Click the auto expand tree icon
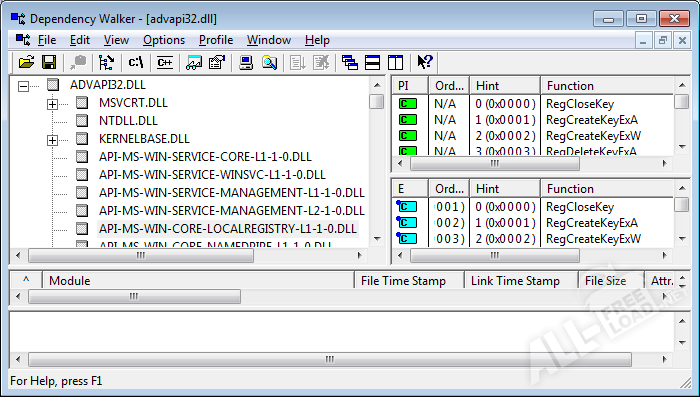Image resolution: width=700 pixels, height=397 pixels. [106, 62]
